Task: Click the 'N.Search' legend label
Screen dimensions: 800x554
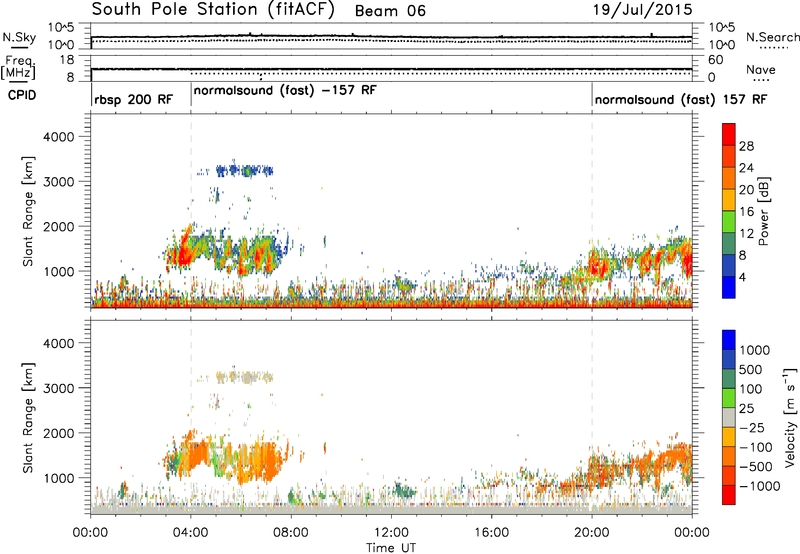Action: click(772, 37)
